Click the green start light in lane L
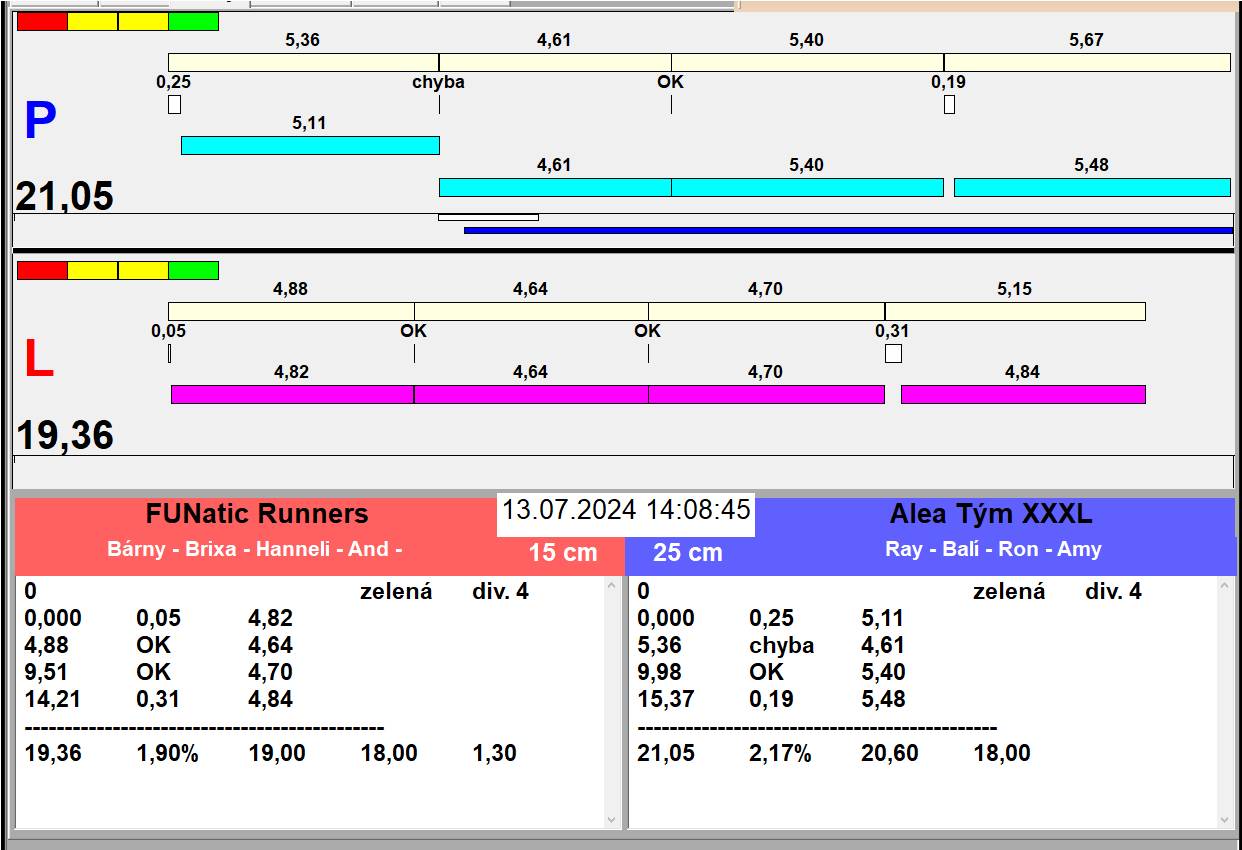Screen dimensions: 1242x850 pos(193,270)
